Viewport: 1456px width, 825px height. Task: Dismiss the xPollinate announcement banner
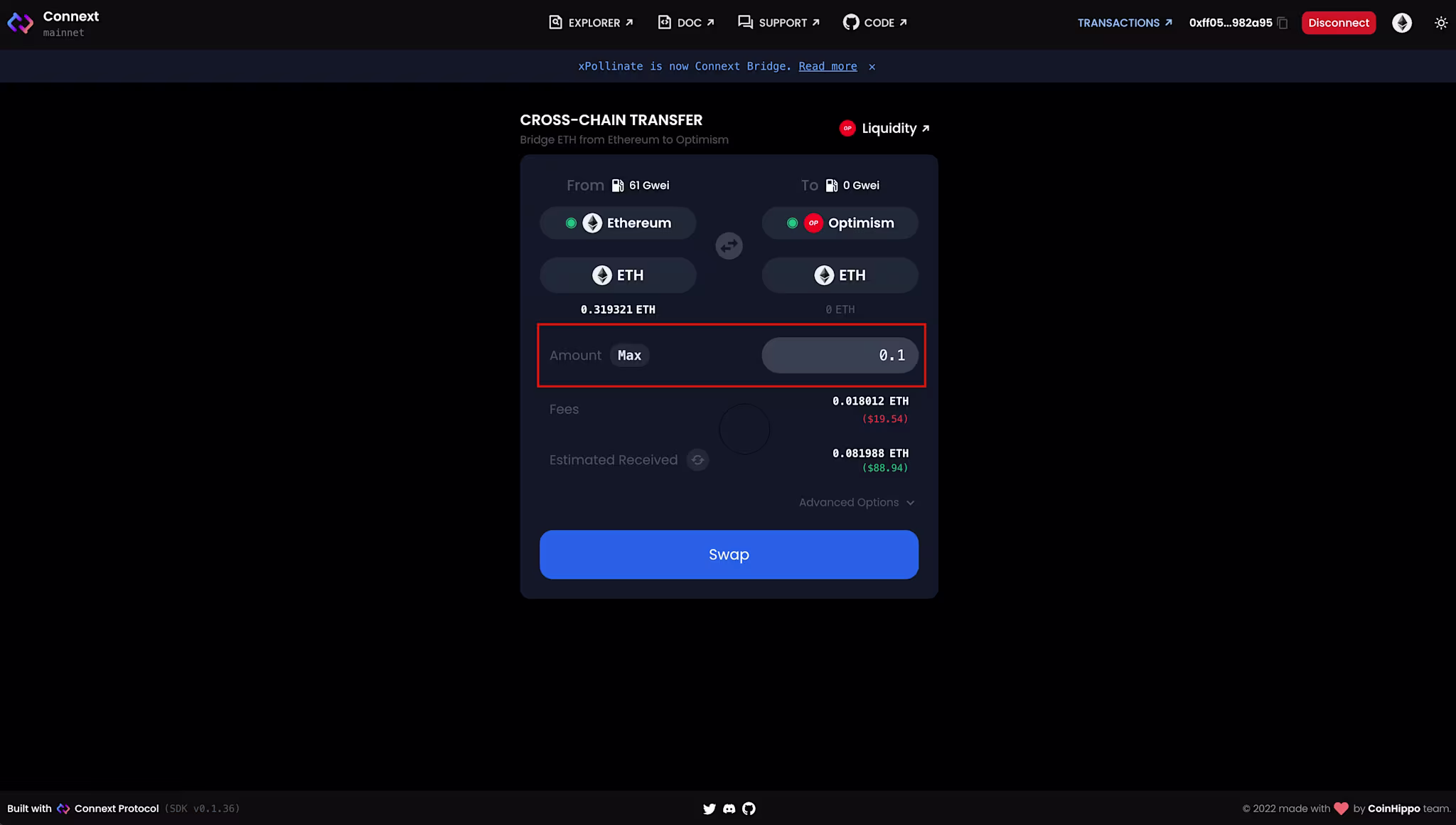tap(872, 67)
